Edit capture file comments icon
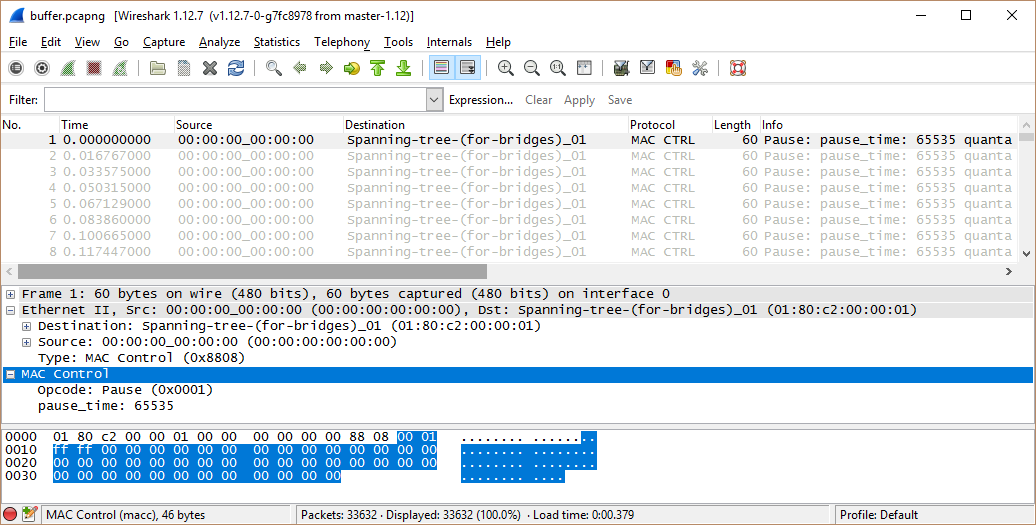The image size is (1036, 525). [29, 514]
